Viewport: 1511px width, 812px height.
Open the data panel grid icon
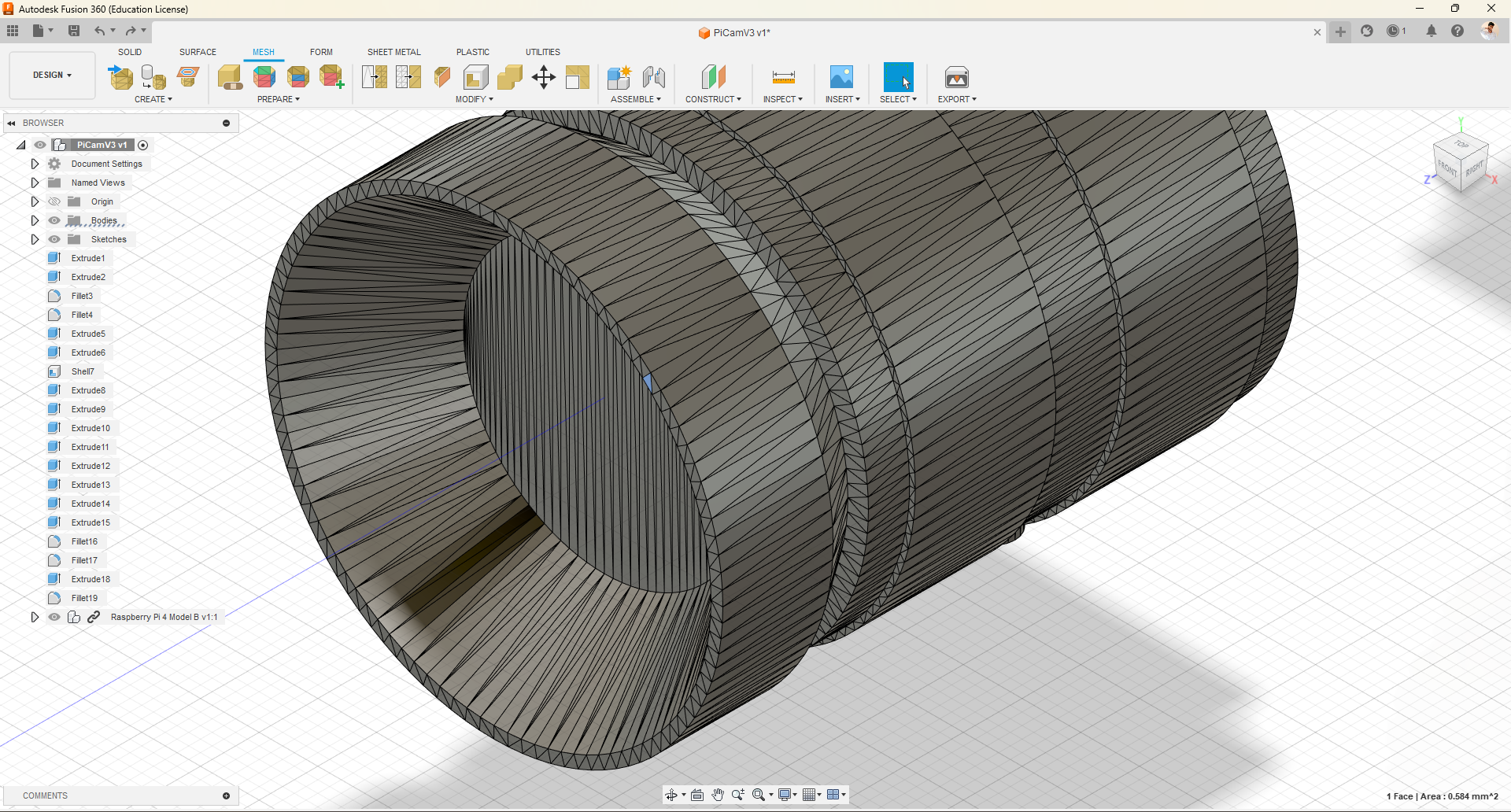13,31
